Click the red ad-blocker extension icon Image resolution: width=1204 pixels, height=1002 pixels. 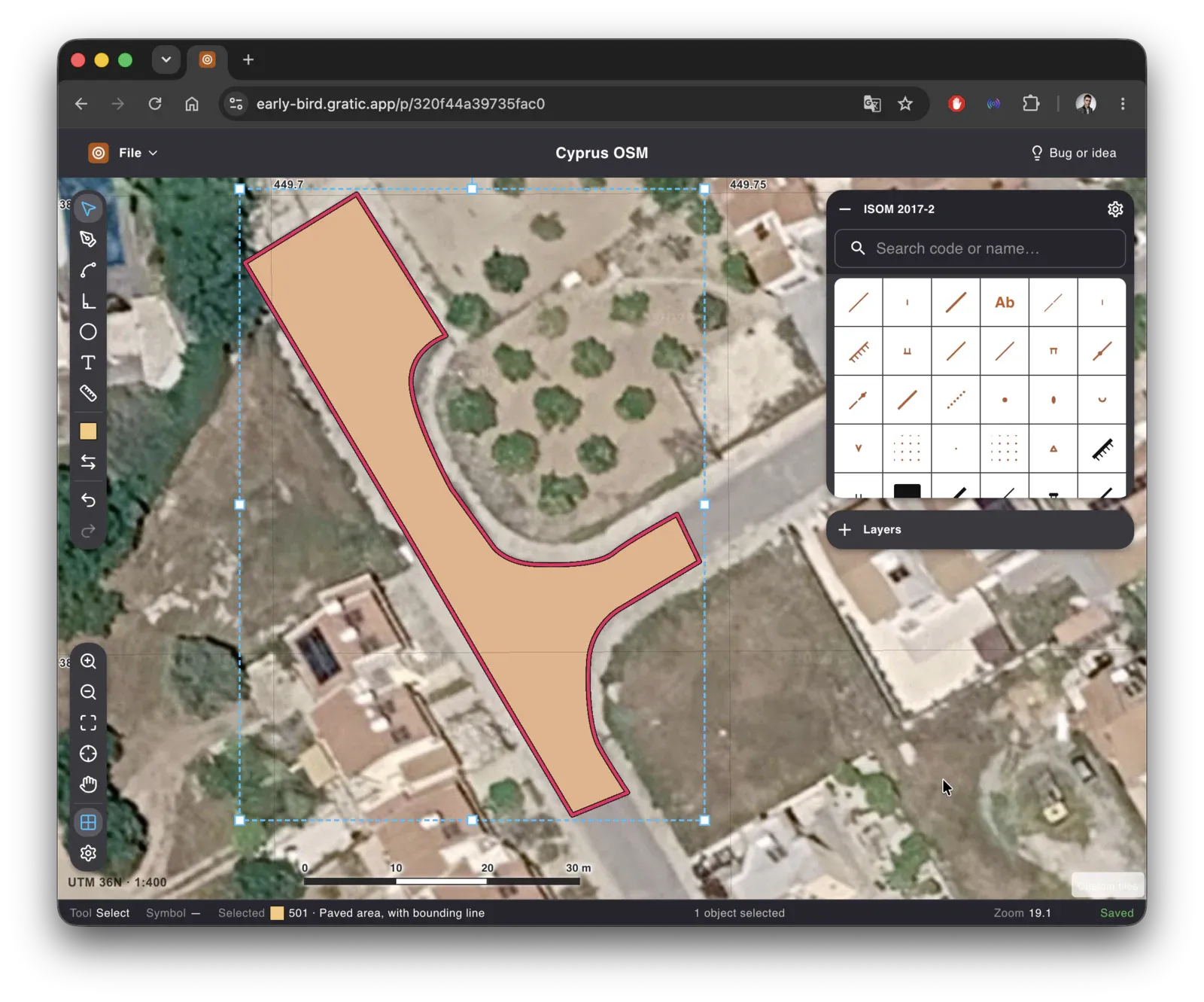[x=956, y=104]
